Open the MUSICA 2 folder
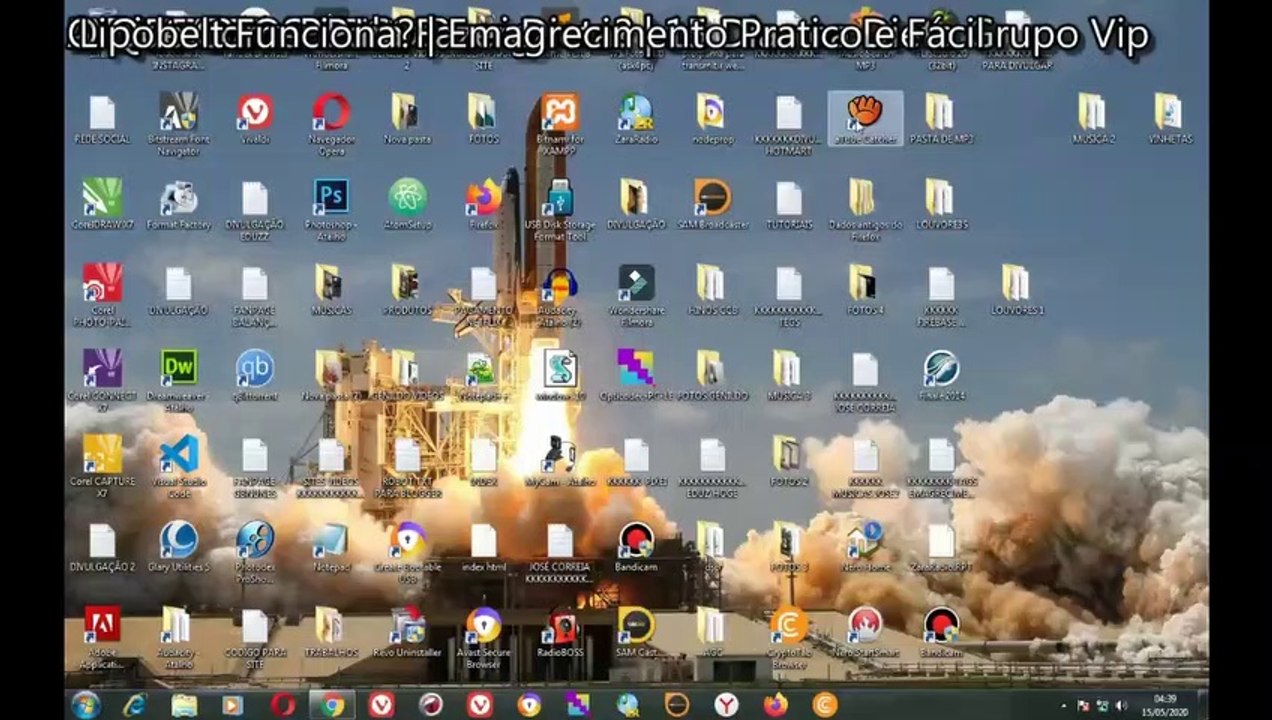This screenshot has width=1272, height=720. coord(1092,119)
